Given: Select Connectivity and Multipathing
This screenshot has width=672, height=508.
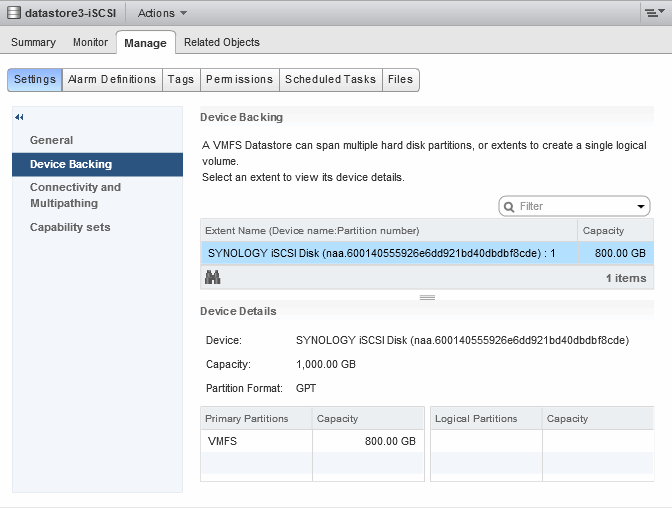Looking at the screenshot, I should pyautogui.click(x=75, y=195).
